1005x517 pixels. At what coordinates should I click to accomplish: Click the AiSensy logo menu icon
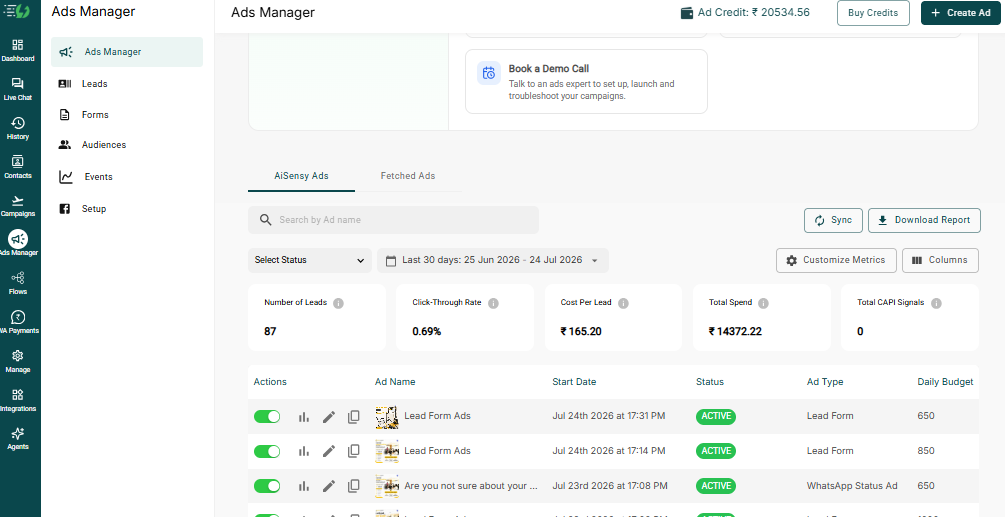click(17, 10)
